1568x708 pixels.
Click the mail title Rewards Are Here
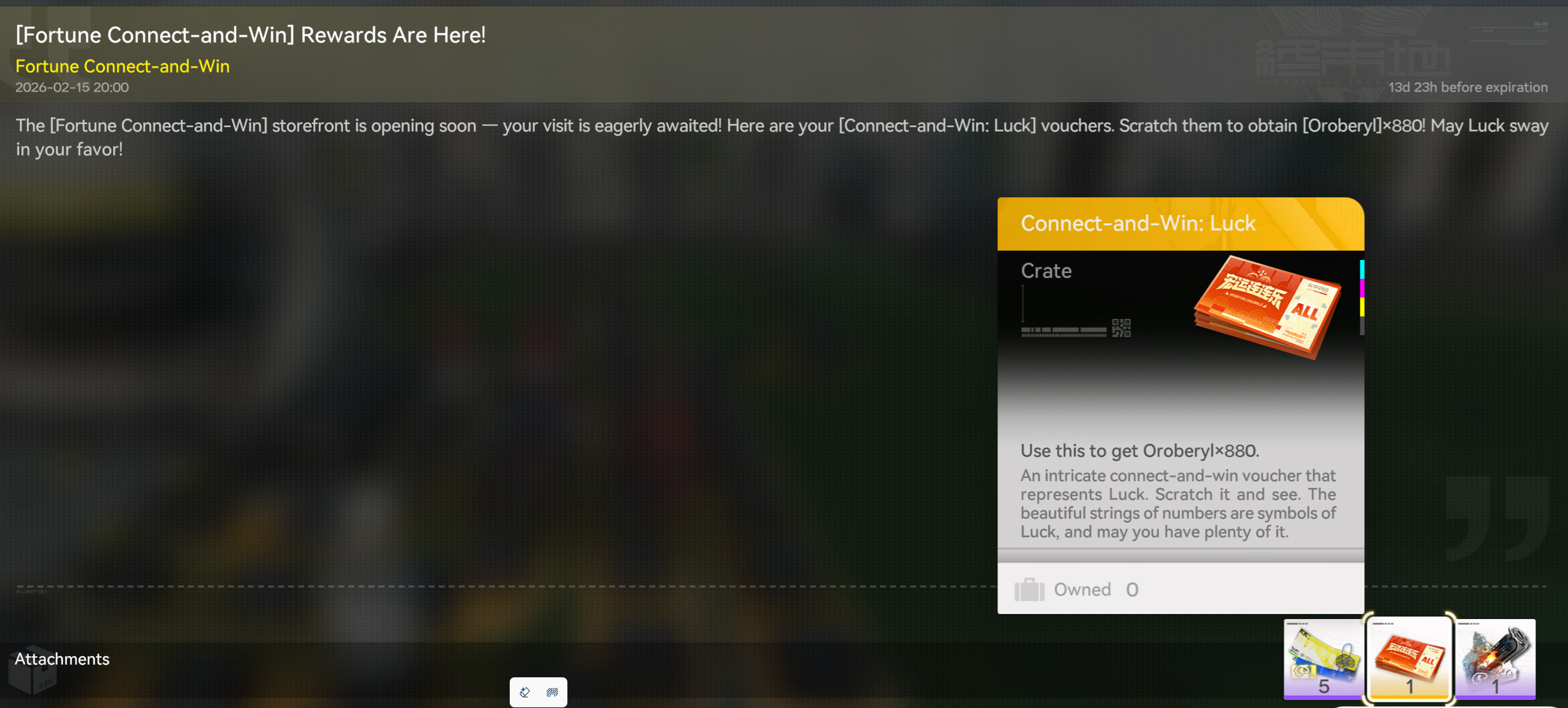click(x=250, y=34)
